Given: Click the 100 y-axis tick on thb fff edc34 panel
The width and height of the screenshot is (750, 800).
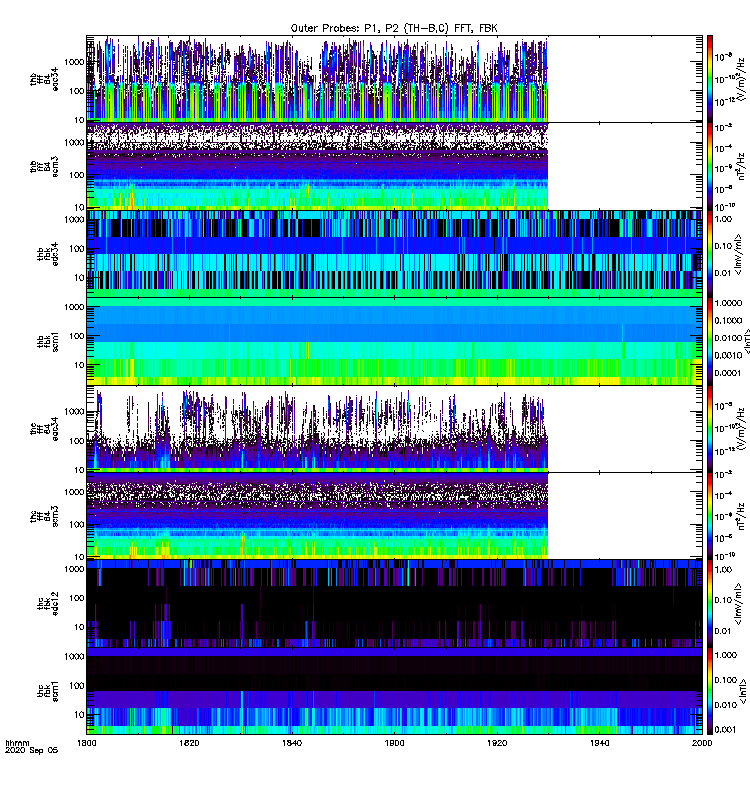Looking at the screenshot, I should [77, 91].
